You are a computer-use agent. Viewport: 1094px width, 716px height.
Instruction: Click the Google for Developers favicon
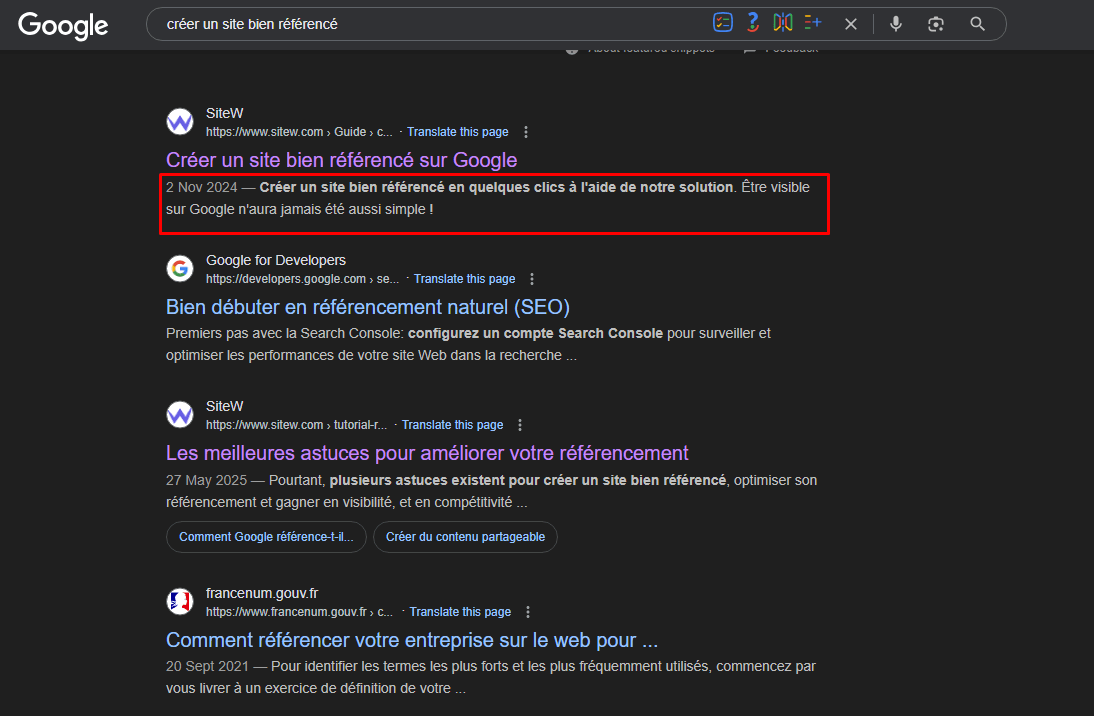(180, 268)
